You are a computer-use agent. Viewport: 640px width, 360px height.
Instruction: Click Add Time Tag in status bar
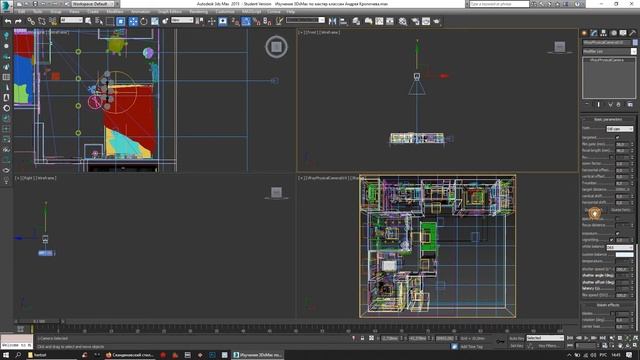[471, 347]
